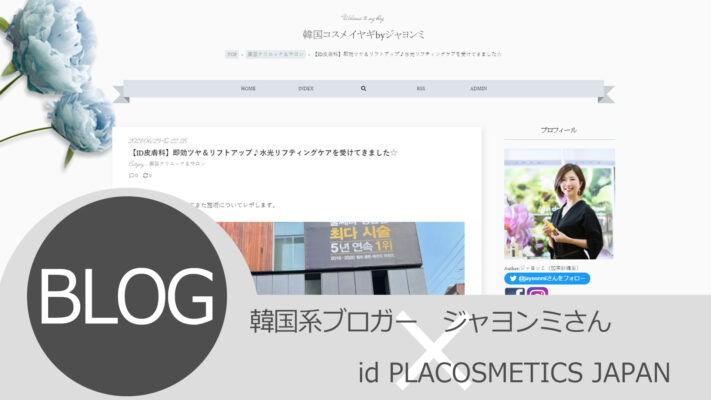Click the "Welcome to my blog" script text
The image size is (711, 400).
coord(363,18)
